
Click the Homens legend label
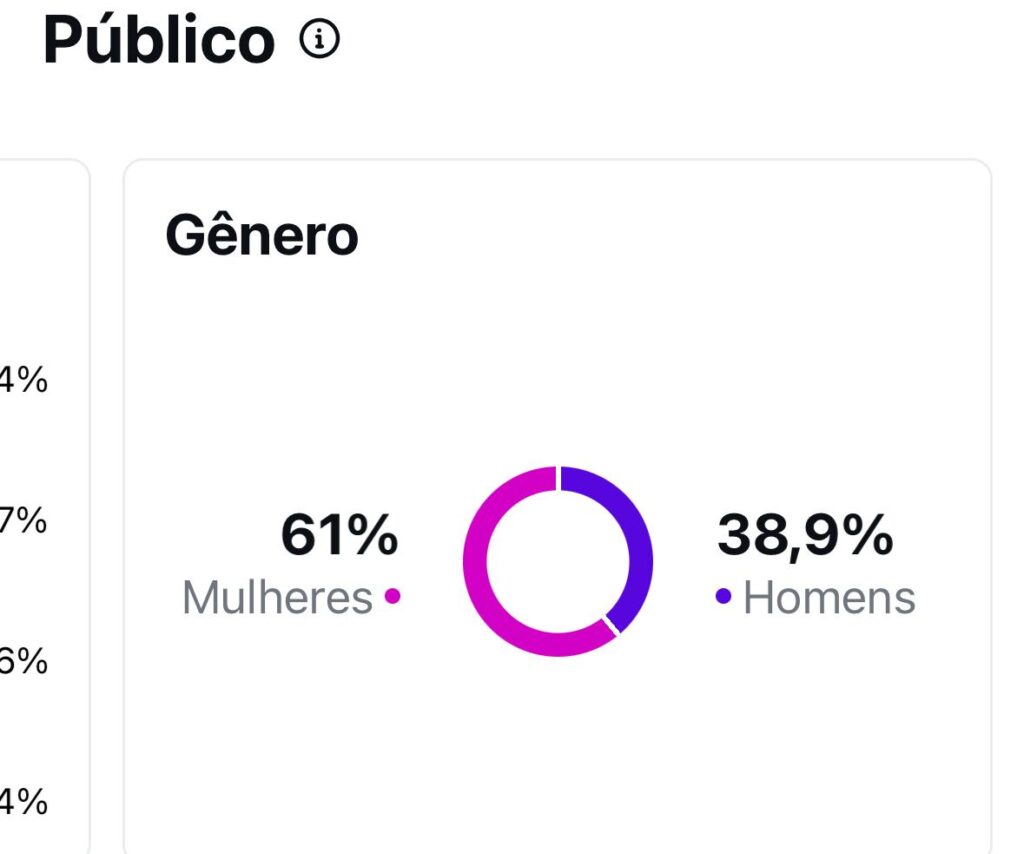pyautogui.click(x=829, y=598)
